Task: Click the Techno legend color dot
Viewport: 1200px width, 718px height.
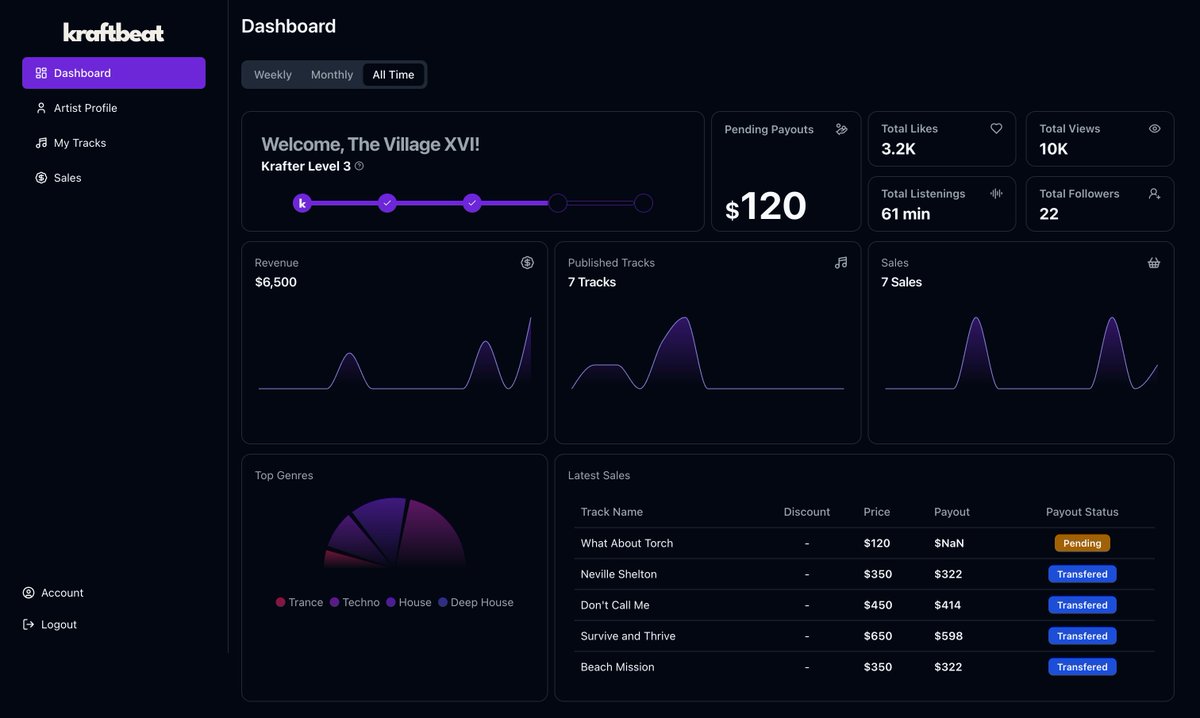Action: point(334,602)
